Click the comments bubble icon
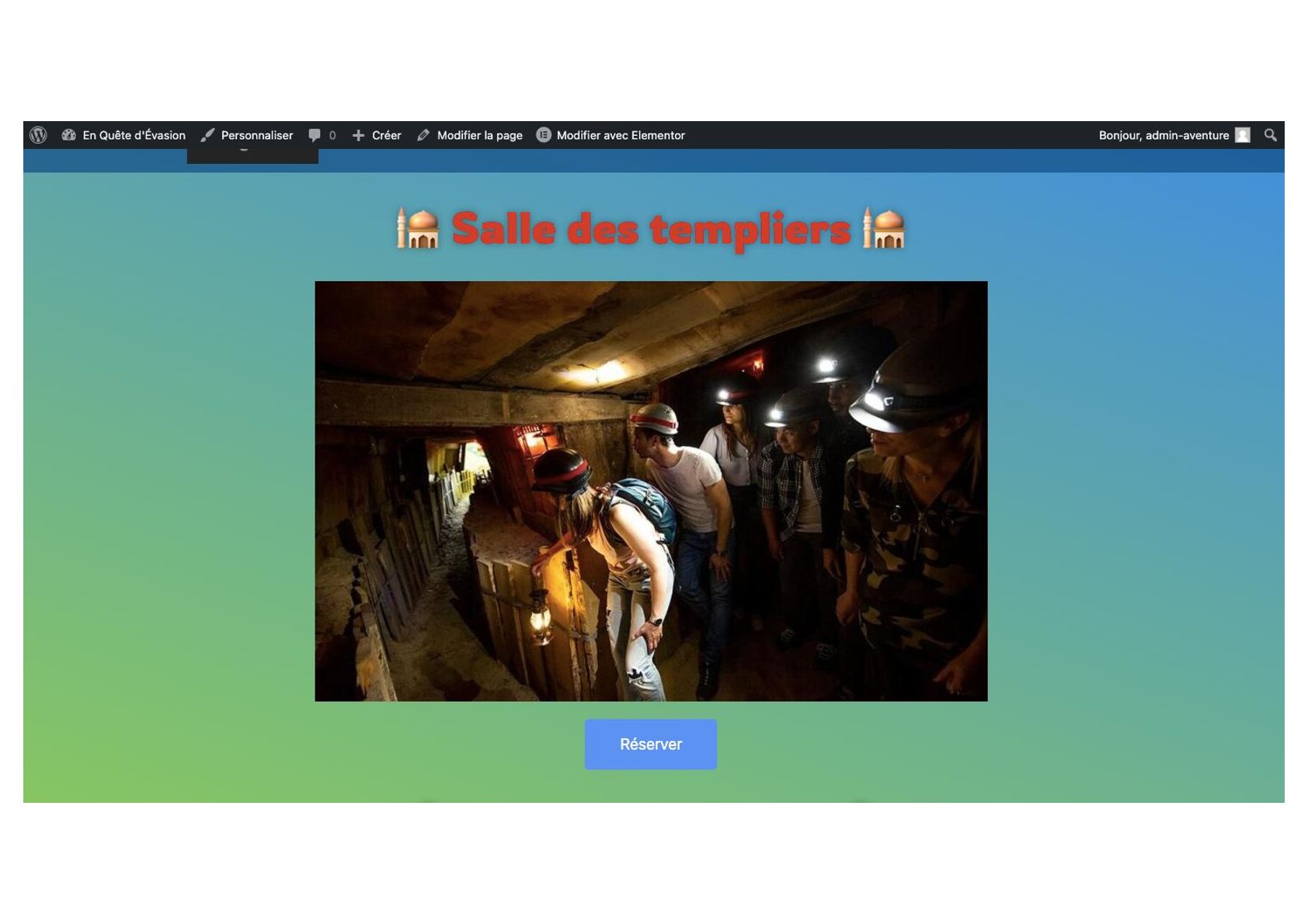Viewport: 1308px width, 924px height. coord(315,135)
